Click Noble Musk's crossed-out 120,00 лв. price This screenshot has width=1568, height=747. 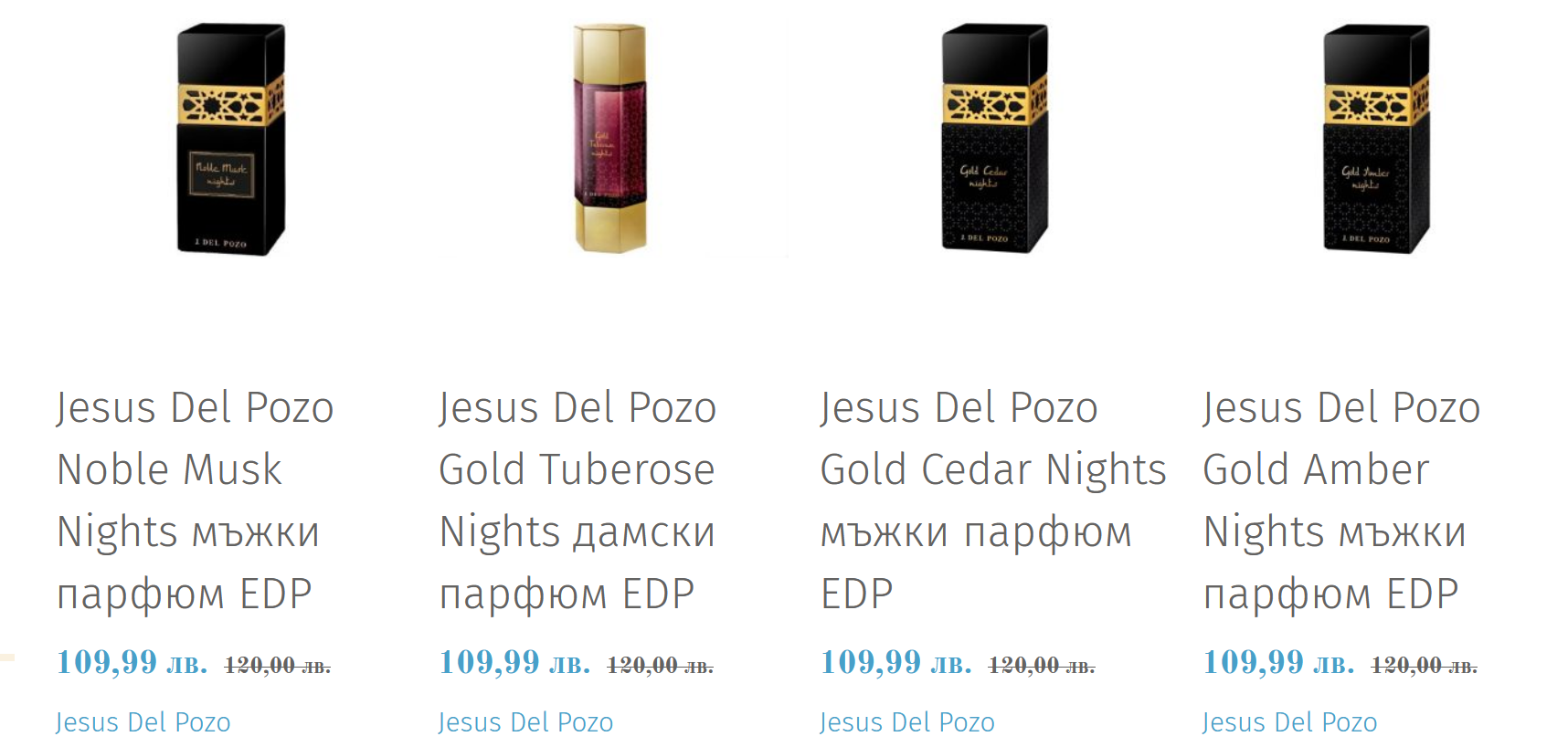278,666
